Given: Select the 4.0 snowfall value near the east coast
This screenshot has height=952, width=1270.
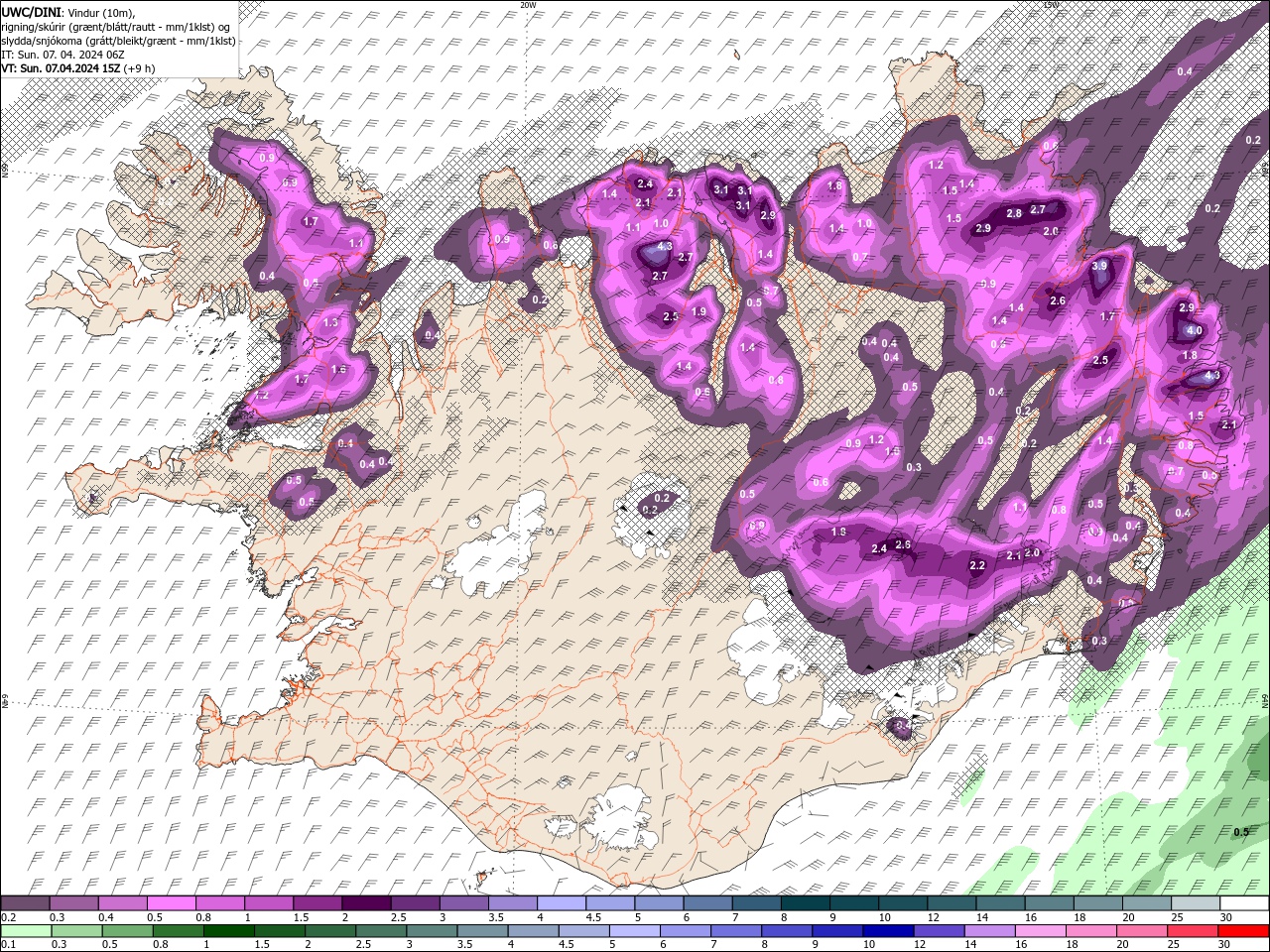Looking at the screenshot, I should (1195, 331).
